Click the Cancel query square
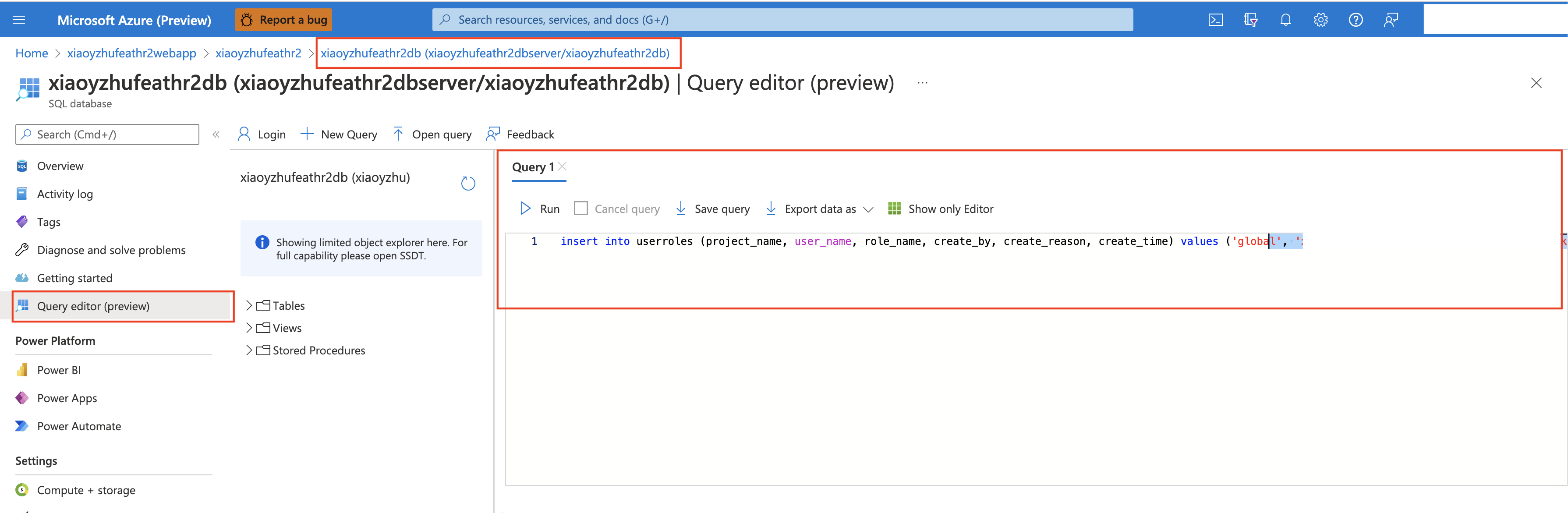This screenshot has height=513, width=1568. point(580,209)
